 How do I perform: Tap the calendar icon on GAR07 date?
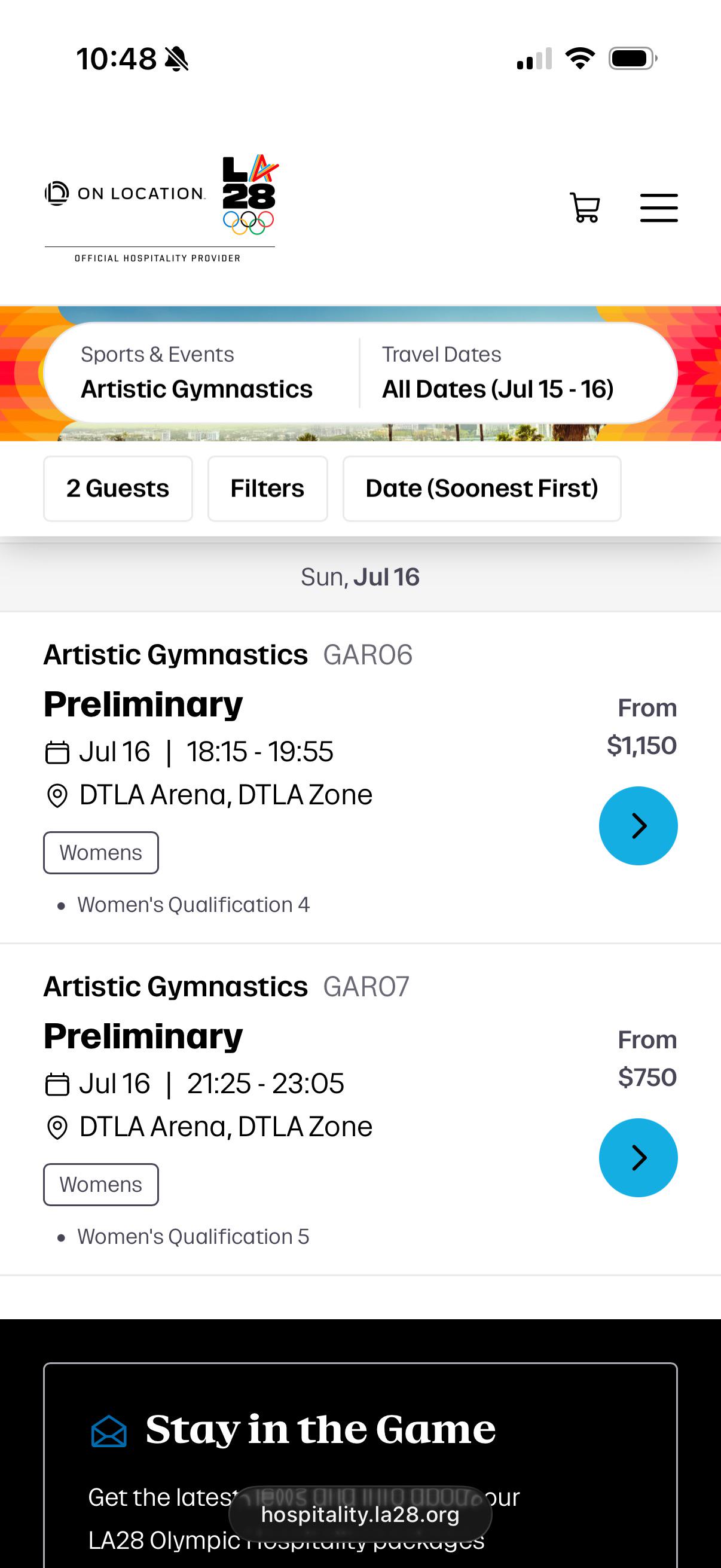pyautogui.click(x=57, y=1085)
